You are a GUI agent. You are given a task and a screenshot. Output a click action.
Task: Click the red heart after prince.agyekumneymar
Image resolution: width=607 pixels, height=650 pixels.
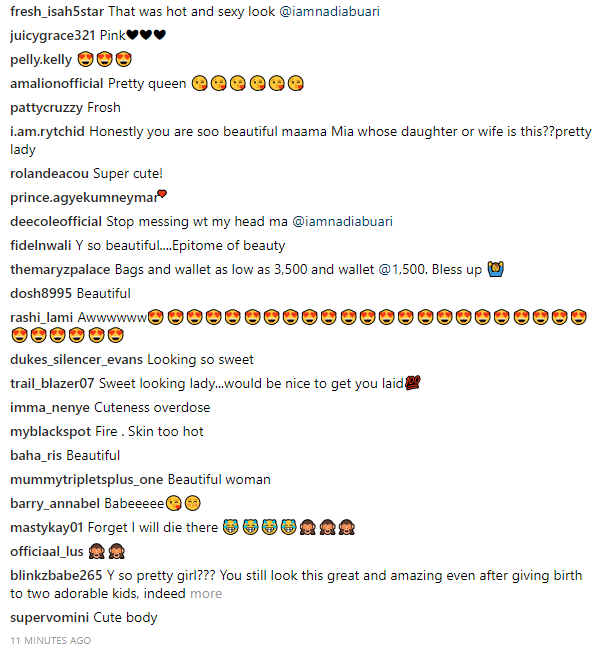tap(162, 194)
